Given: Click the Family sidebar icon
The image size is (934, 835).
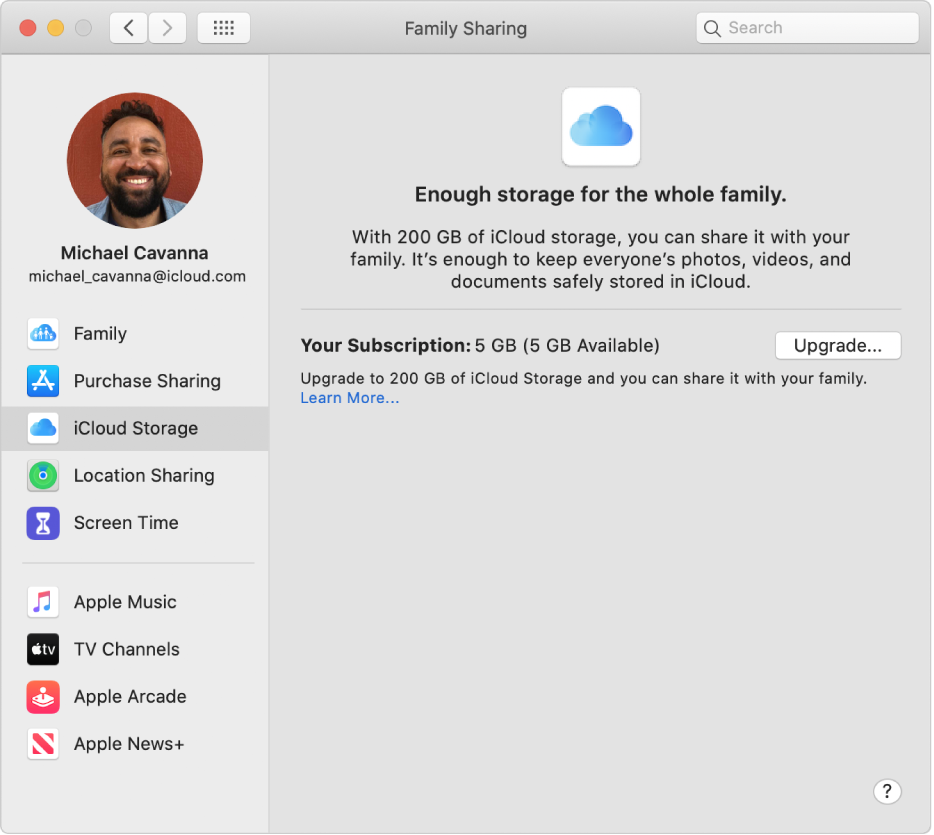Looking at the screenshot, I should point(43,334).
